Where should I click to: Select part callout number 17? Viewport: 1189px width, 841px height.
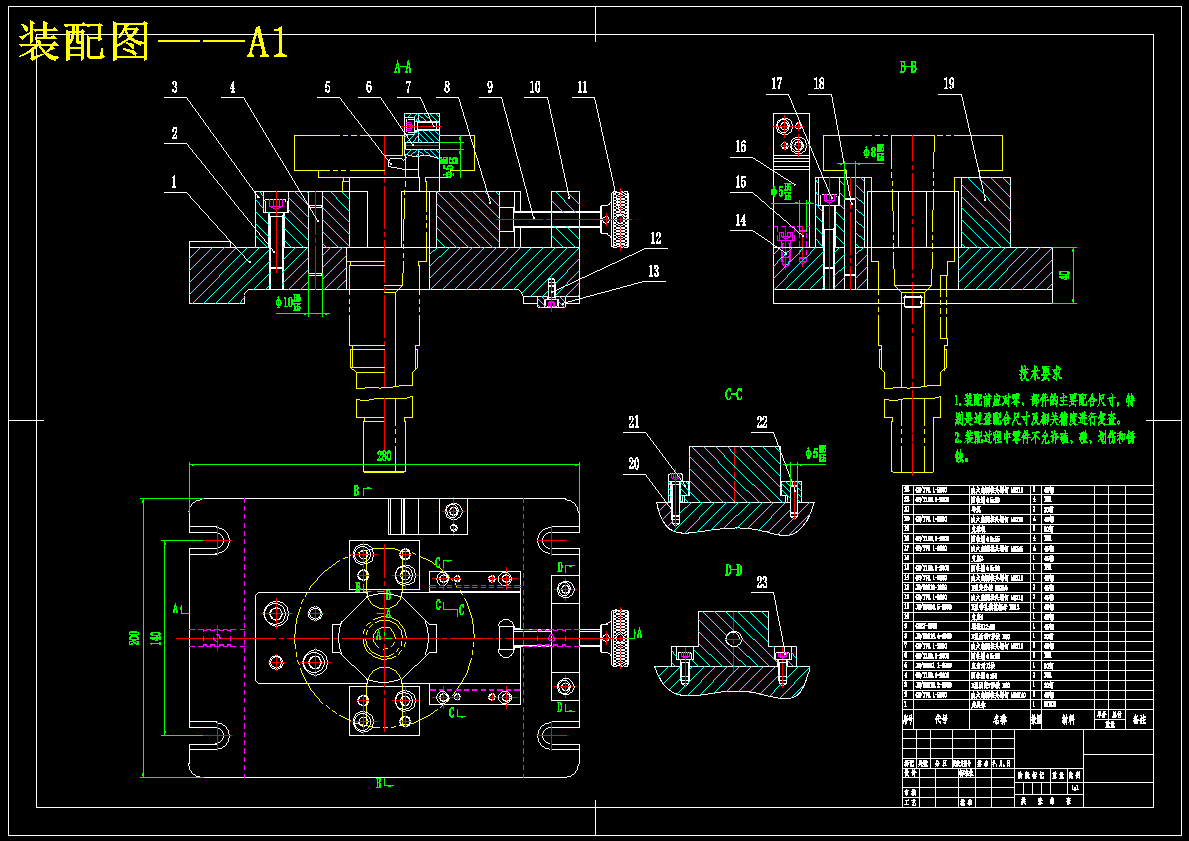776,83
